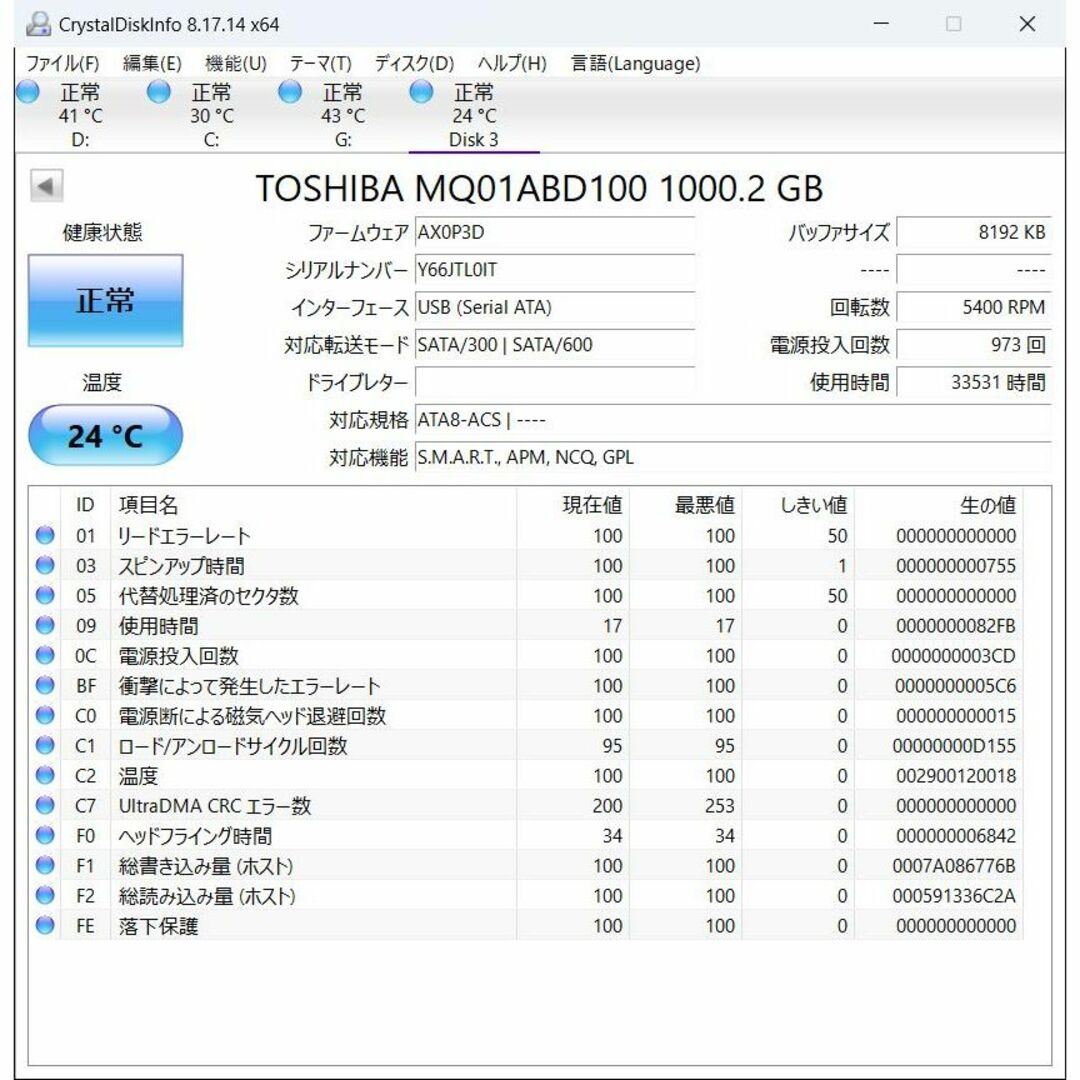Click the rotation rate value 5400 RPM

click(x=973, y=307)
